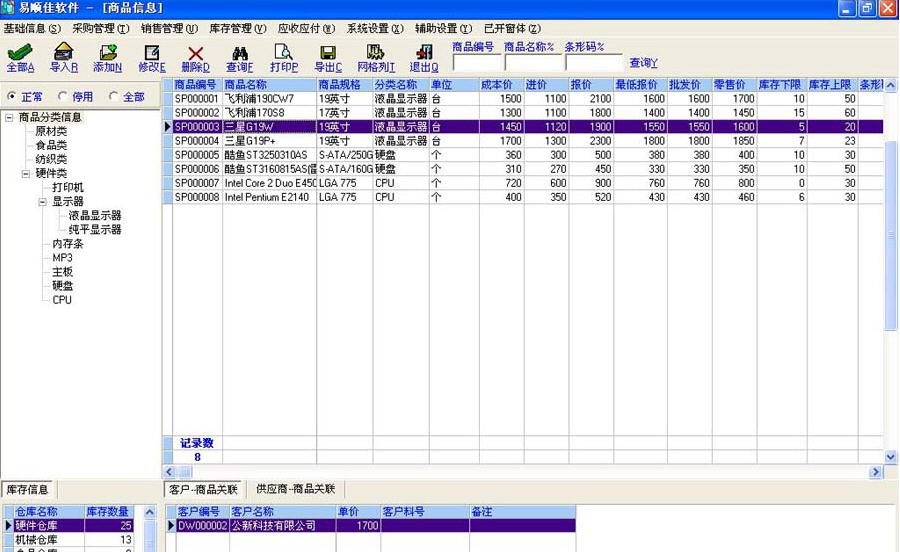Screen dimensions: 900x552
Task: Select the 打印机 tree item
Action: (68, 187)
